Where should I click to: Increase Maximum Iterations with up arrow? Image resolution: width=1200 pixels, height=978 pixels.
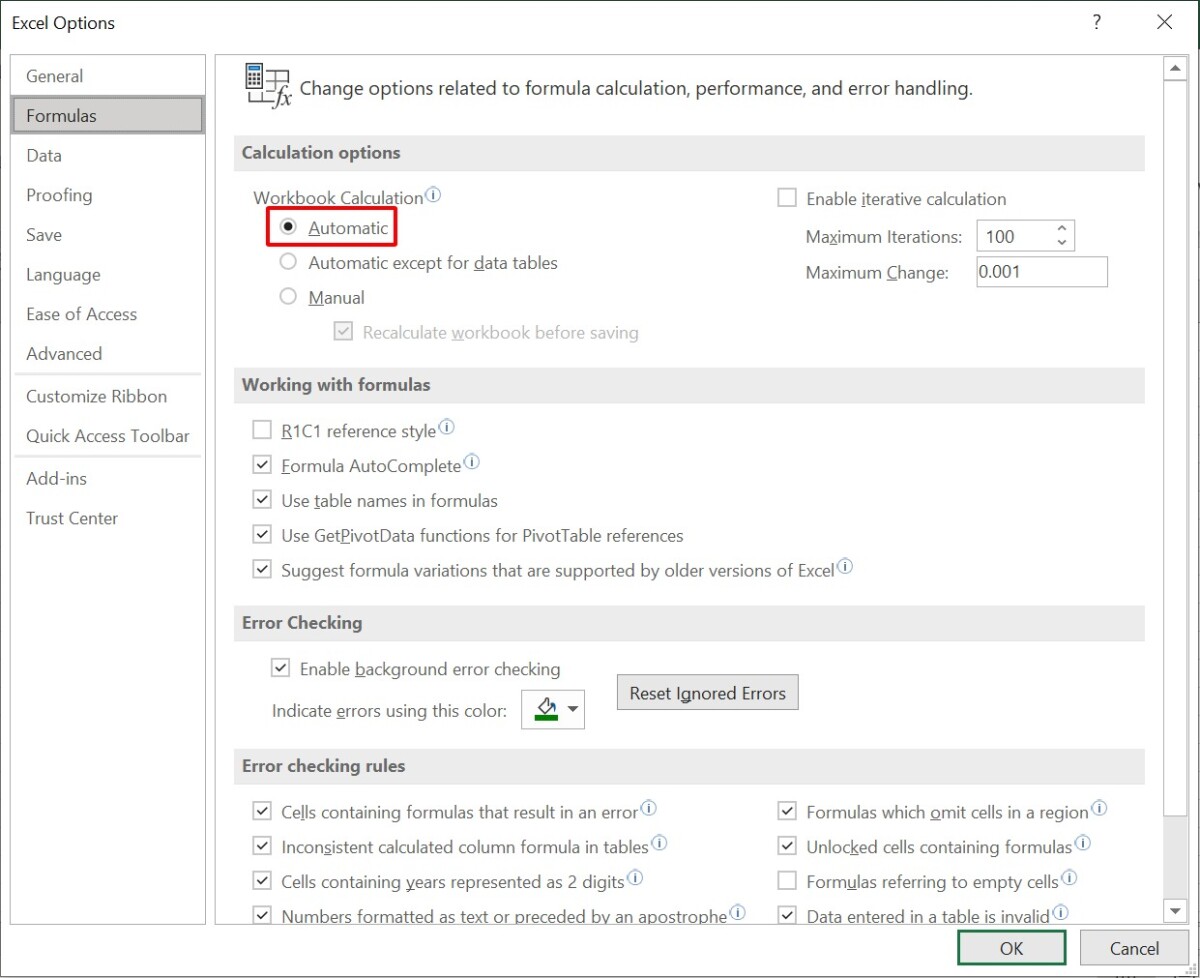1061,228
